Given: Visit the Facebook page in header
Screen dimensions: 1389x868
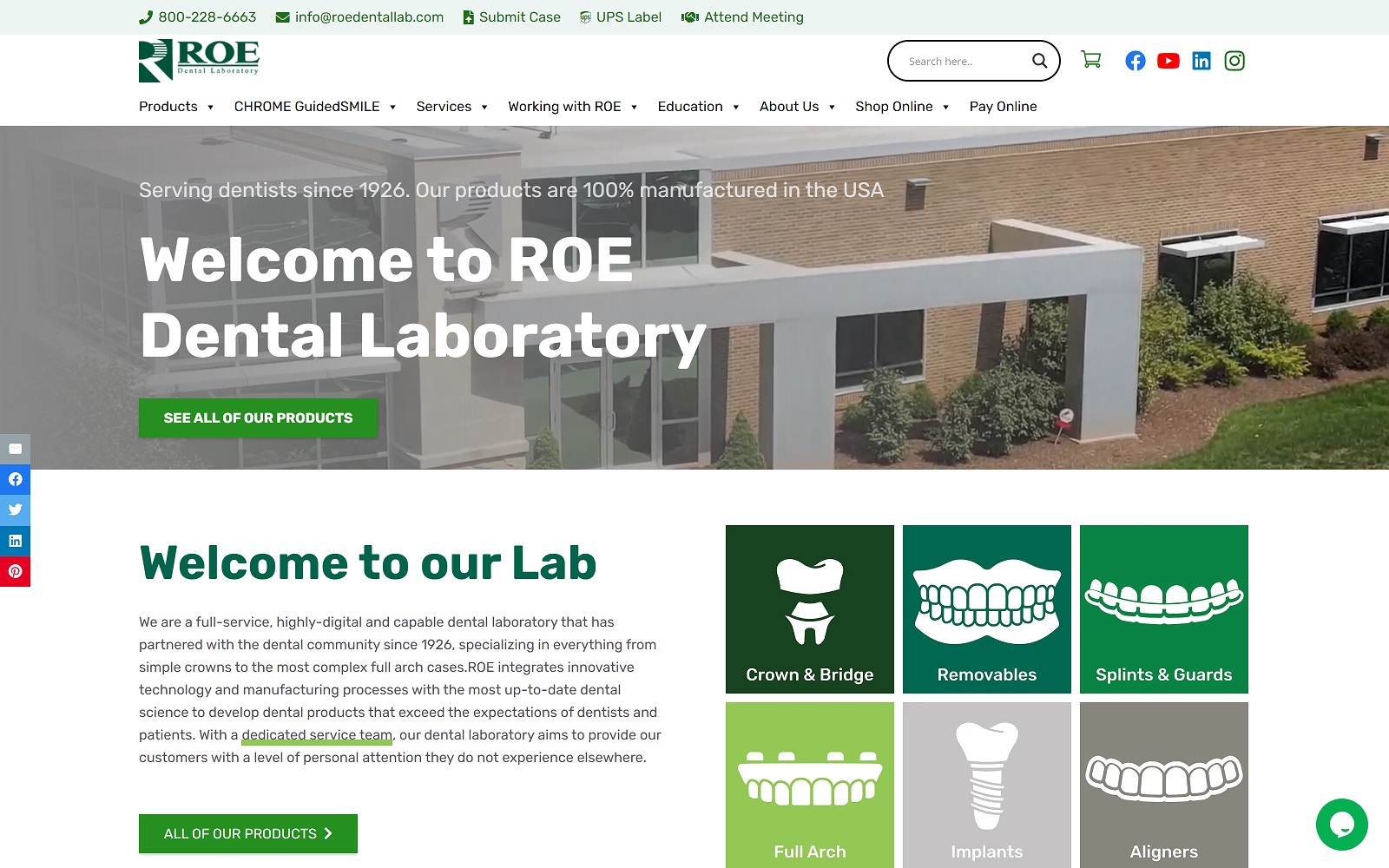Looking at the screenshot, I should pyautogui.click(x=1136, y=61).
